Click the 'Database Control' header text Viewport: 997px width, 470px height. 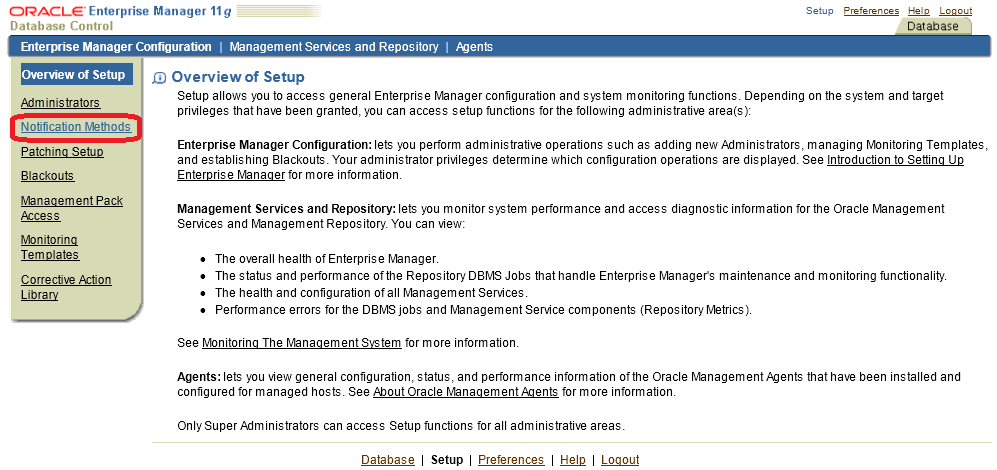pyautogui.click(x=62, y=26)
